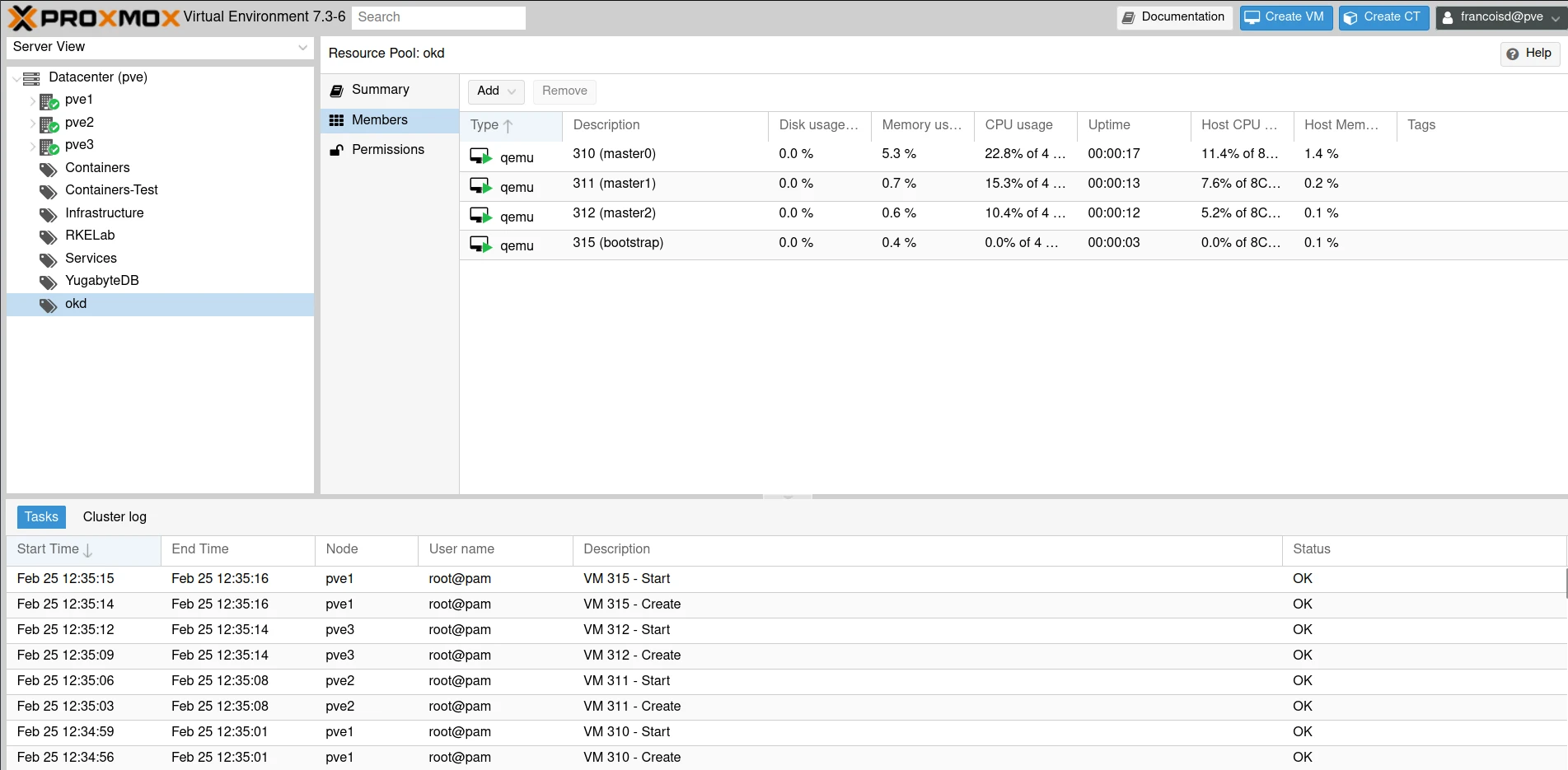This screenshot has height=770, width=1568.
Task: Click the Services pool tag icon
Action: (x=49, y=260)
